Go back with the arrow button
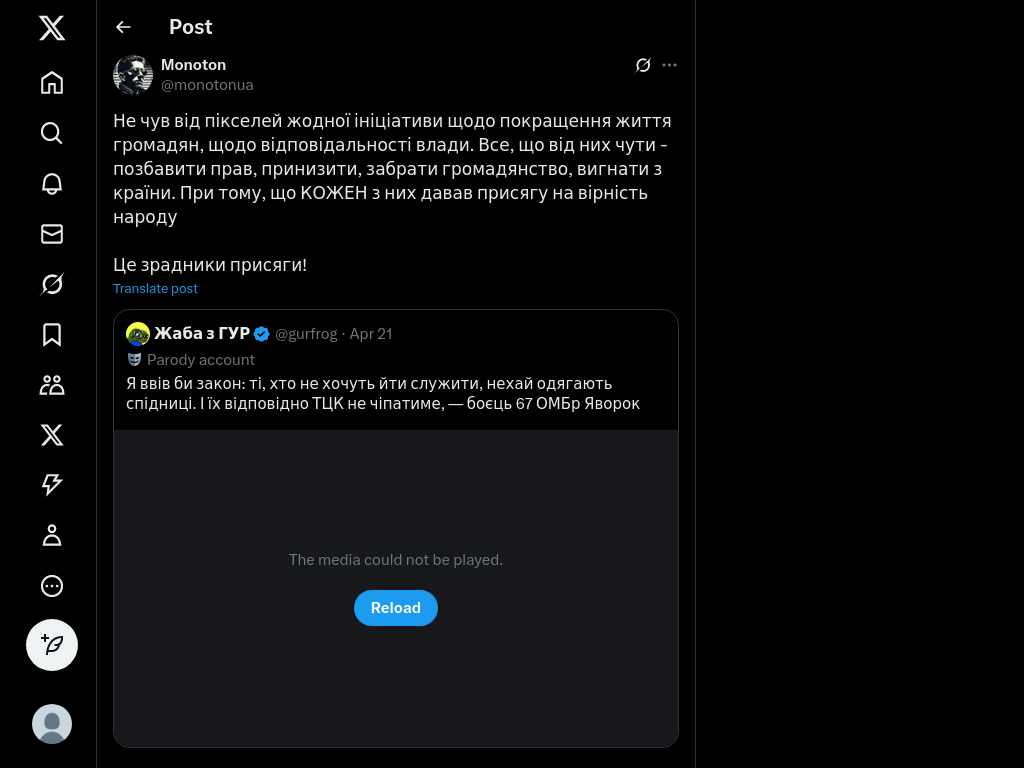Image resolution: width=1024 pixels, height=768 pixels. coord(123,27)
